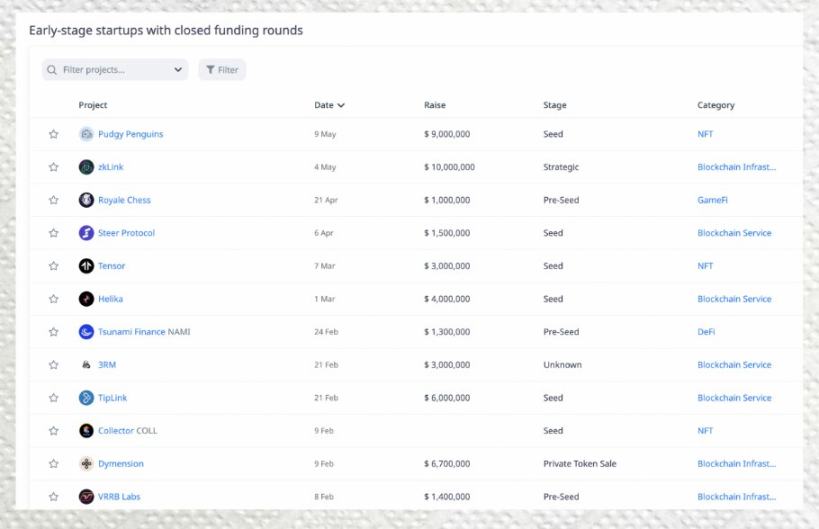This screenshot has height=529, width=819.
Task: Click Steer Protocol's Blockchain Service category
Action: coord(734,233)
